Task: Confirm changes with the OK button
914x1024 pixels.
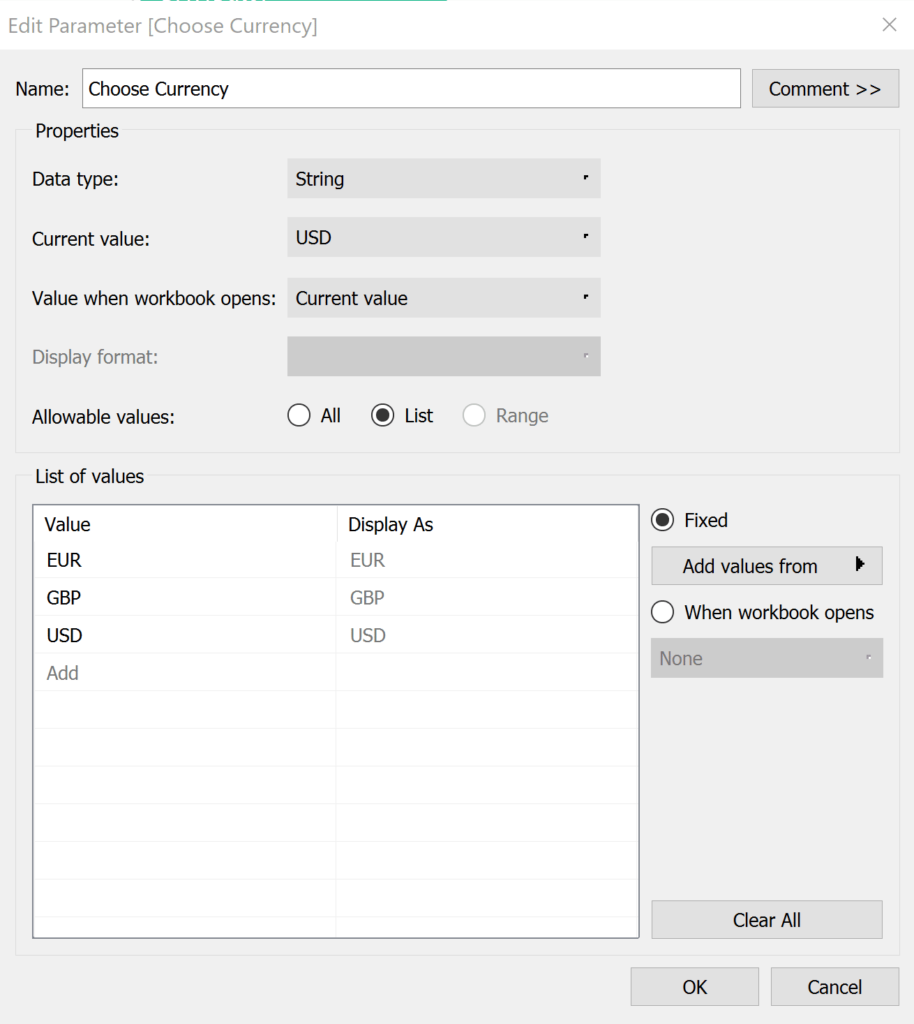Action: (x=694, y=986)
